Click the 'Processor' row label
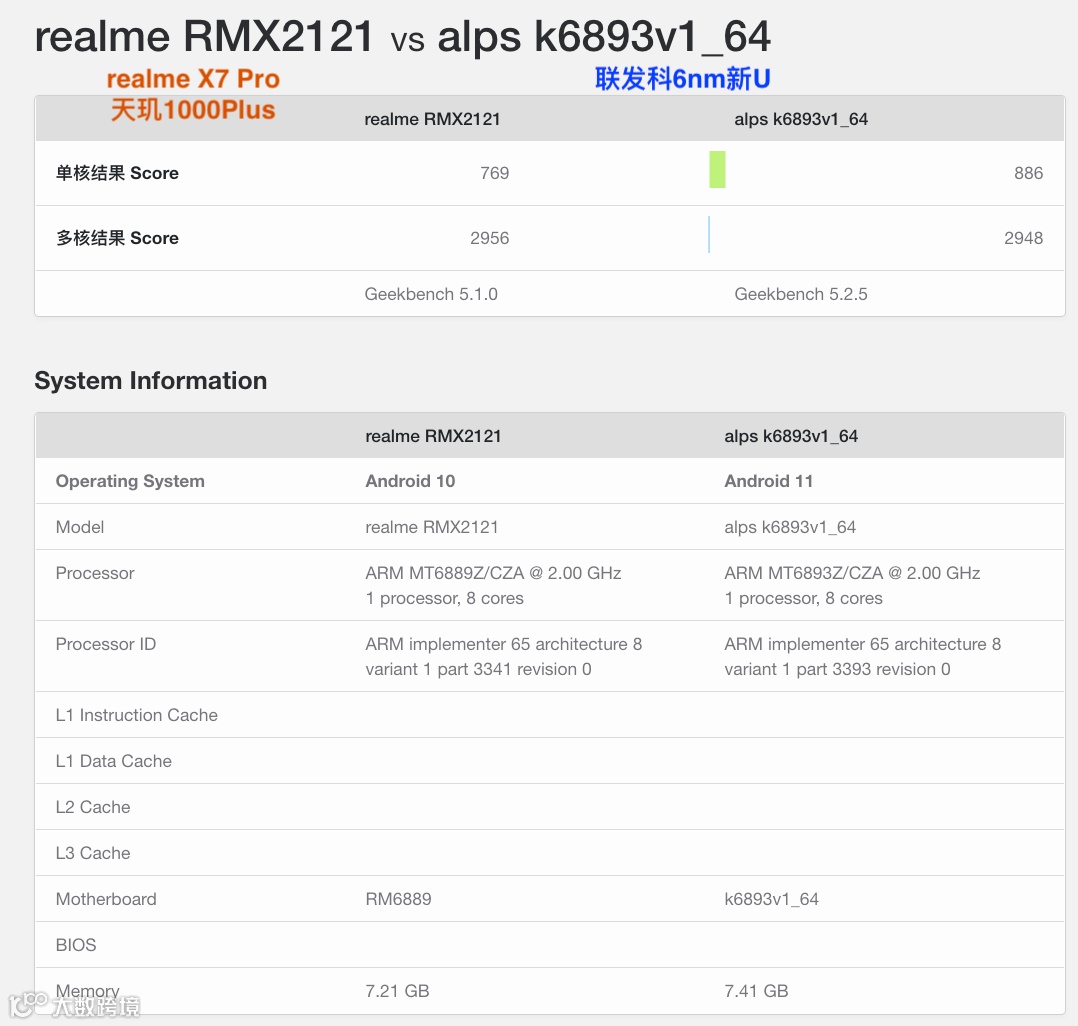Screen dimensions: 1078x1026 (95, 573)
